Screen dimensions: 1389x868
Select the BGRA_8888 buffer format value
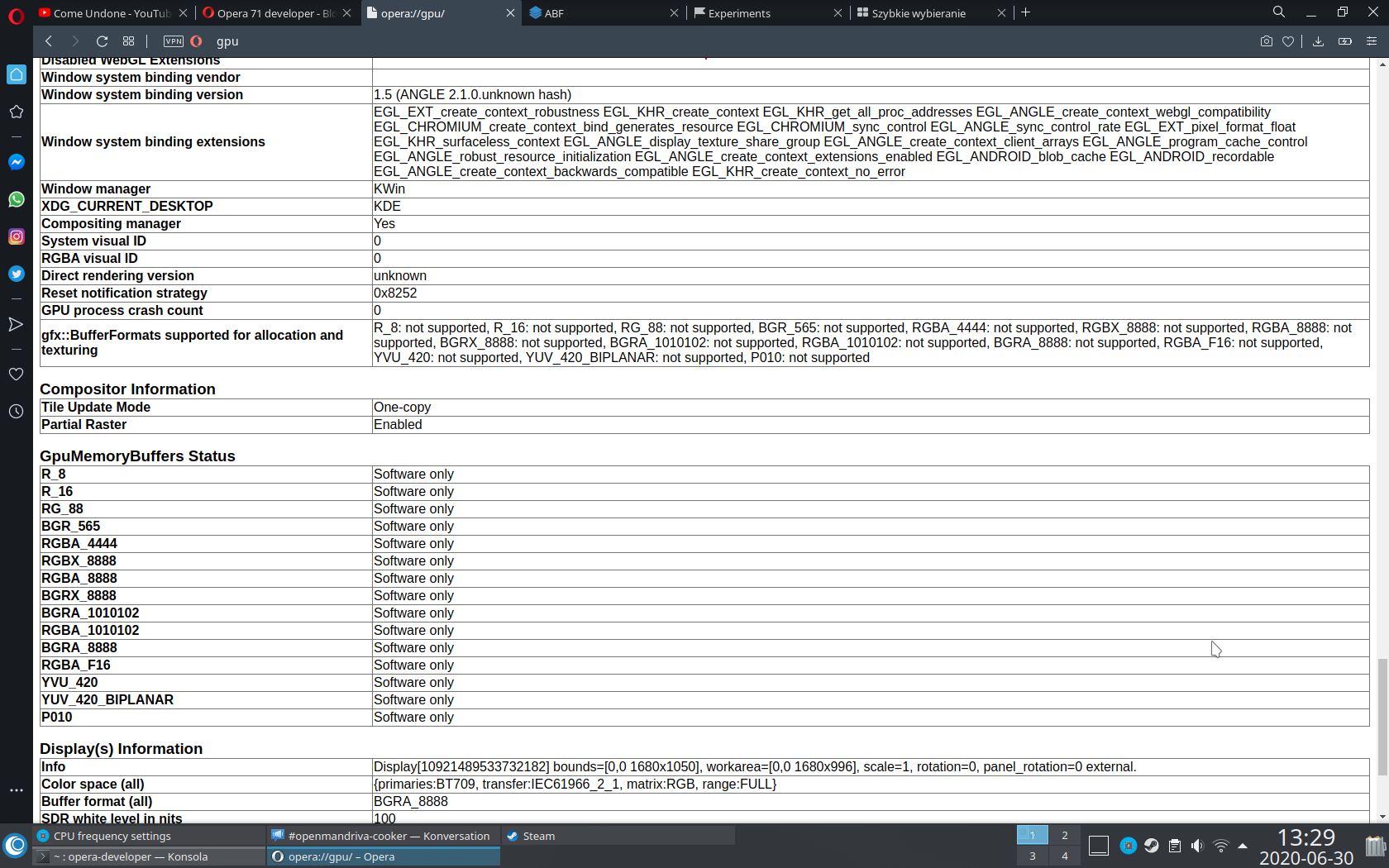411,801
